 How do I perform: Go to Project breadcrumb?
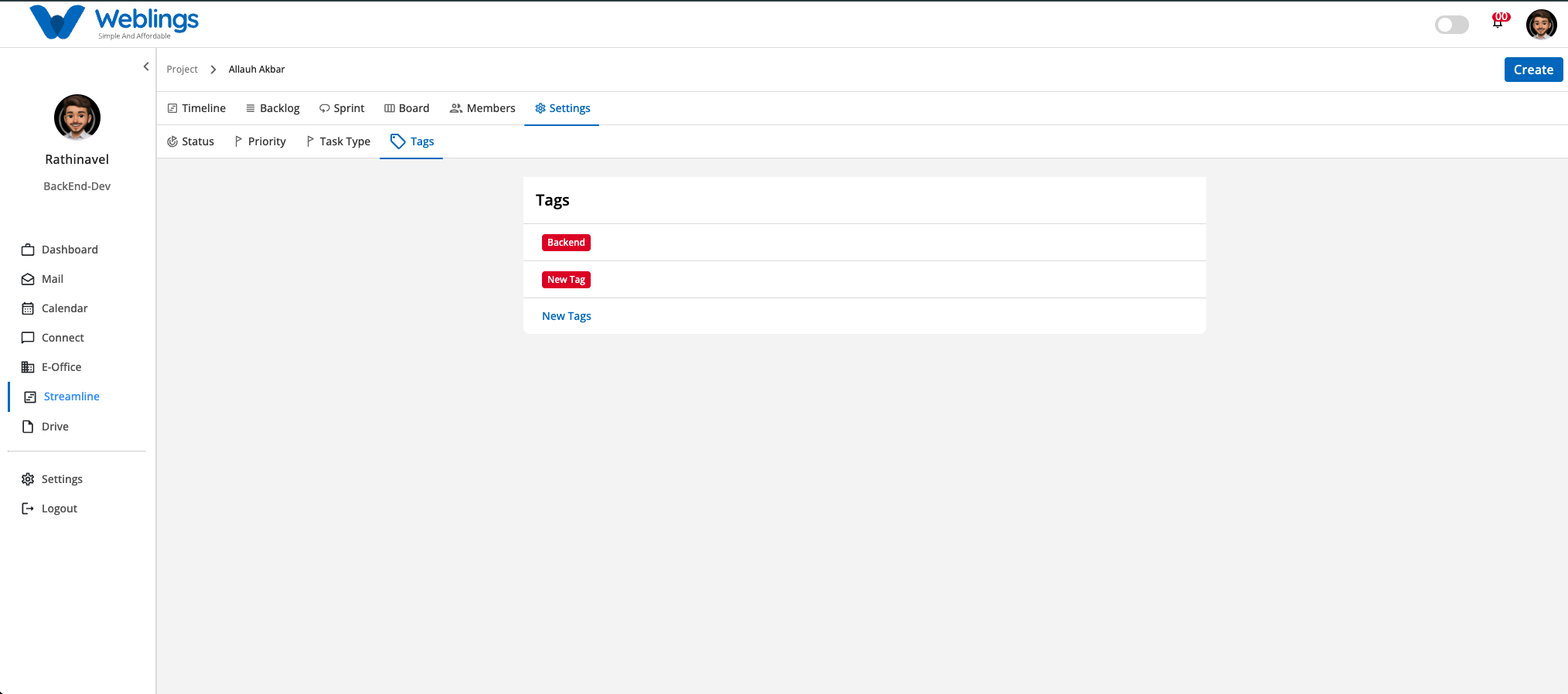tap(182, 70)
